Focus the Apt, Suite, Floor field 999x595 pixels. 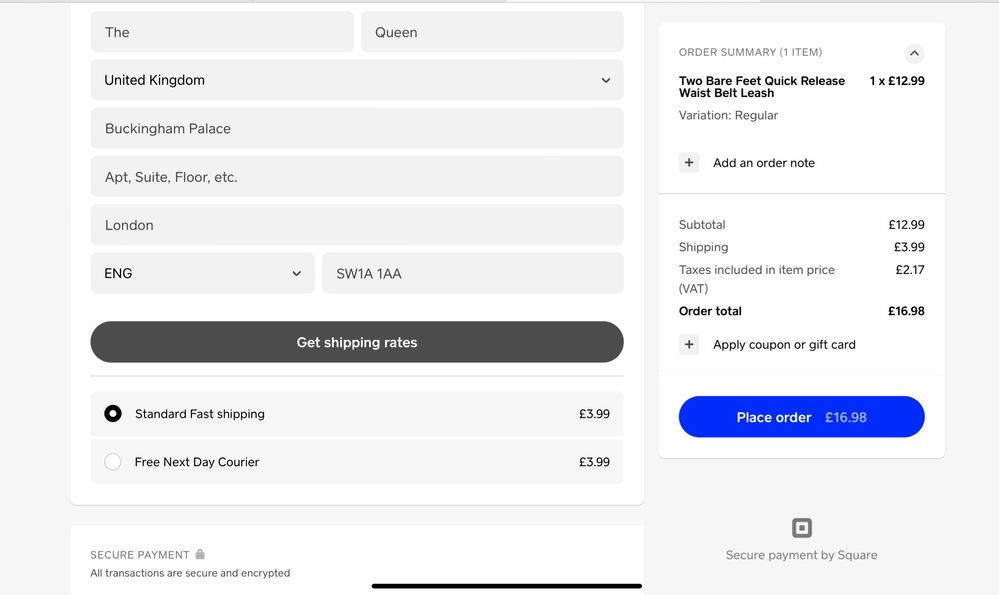coord(357,177)
